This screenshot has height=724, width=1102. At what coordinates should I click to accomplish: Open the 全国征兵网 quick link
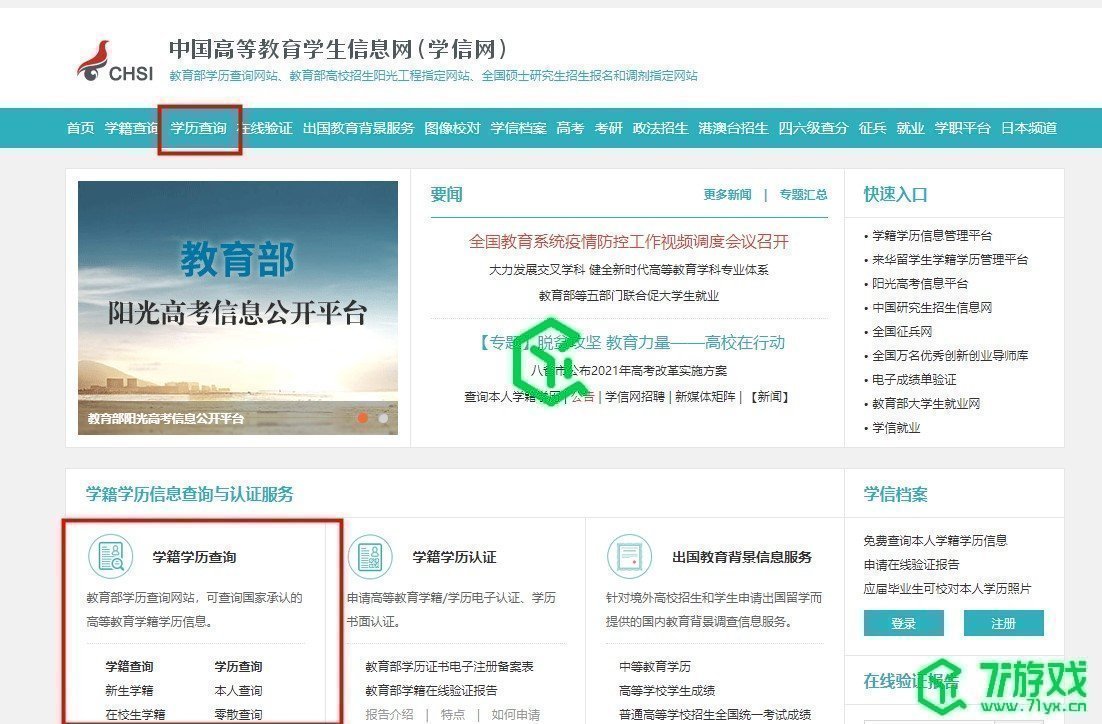click(x=903, y=331)
